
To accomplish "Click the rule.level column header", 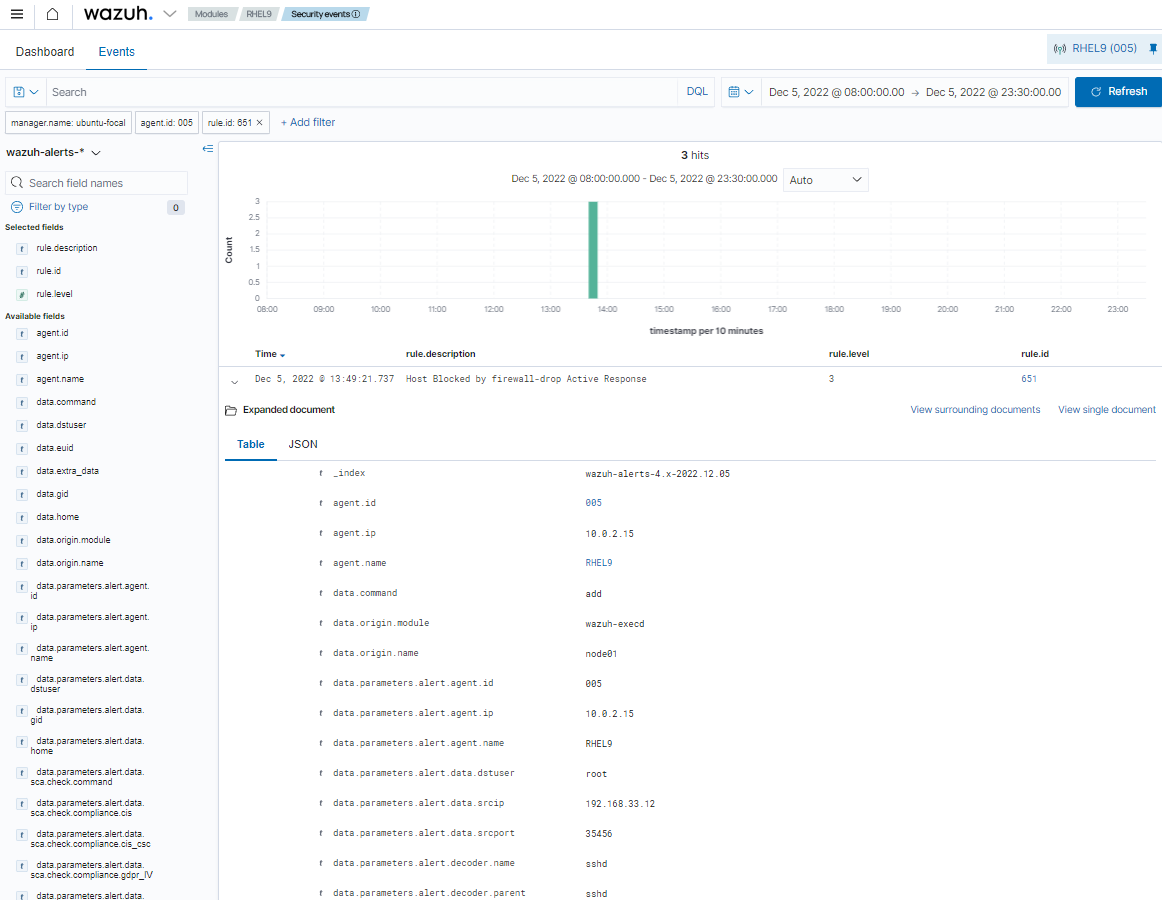I will (849, 354).
